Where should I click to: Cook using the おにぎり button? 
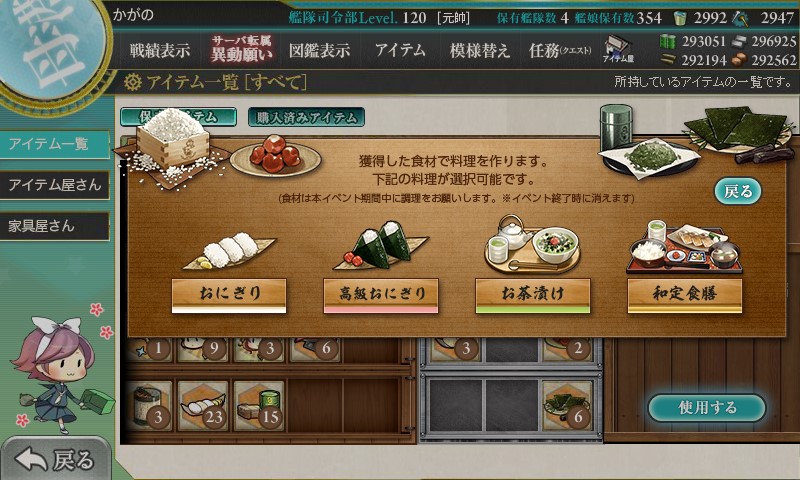[229, 295]
